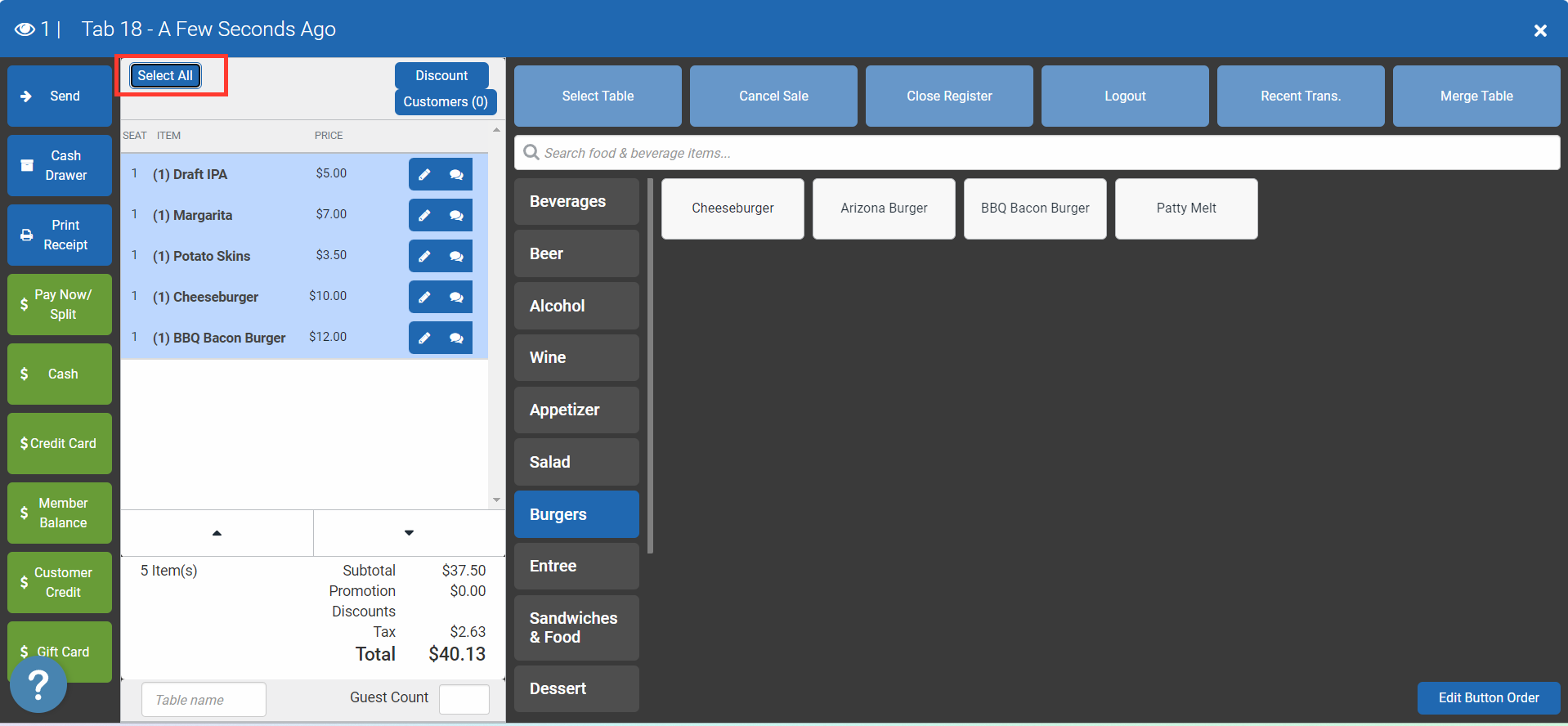Open the help question mark bubble

38,684
